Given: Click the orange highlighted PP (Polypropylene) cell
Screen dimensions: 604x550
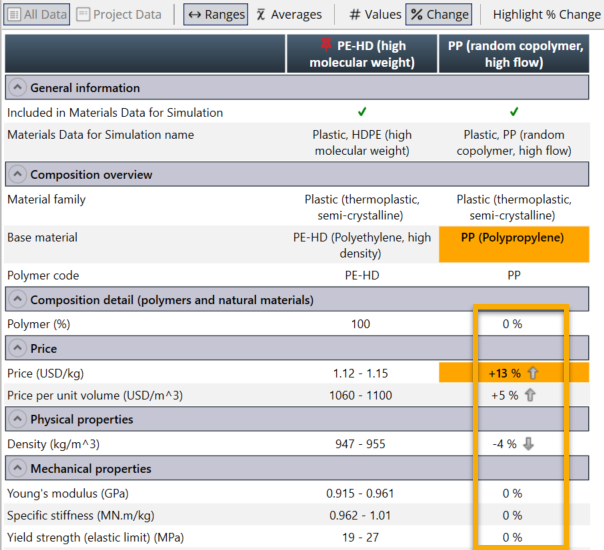Looking at the screenshot, I should coord(513,239).
